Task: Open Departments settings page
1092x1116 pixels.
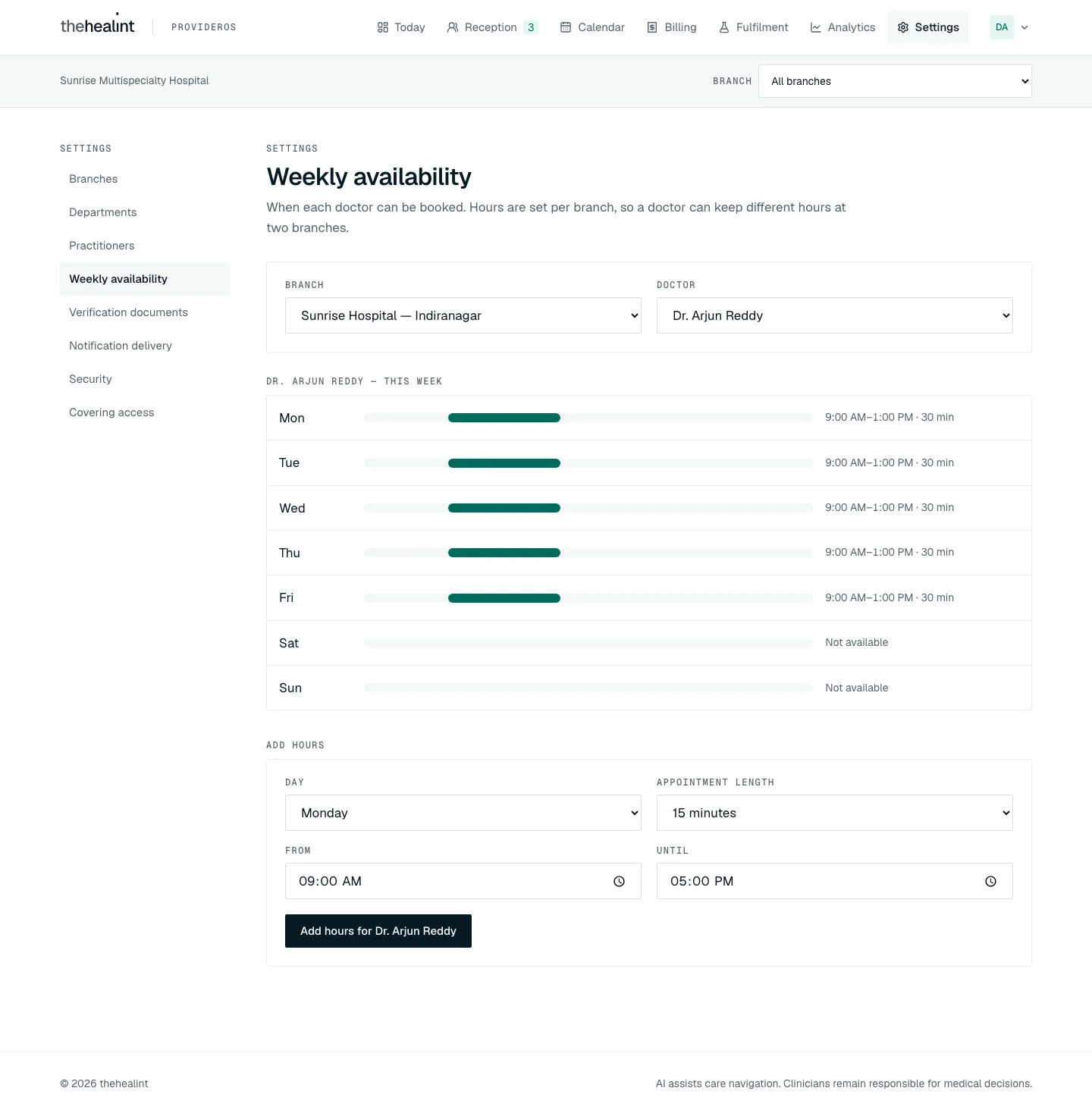Action: (145, 212)
